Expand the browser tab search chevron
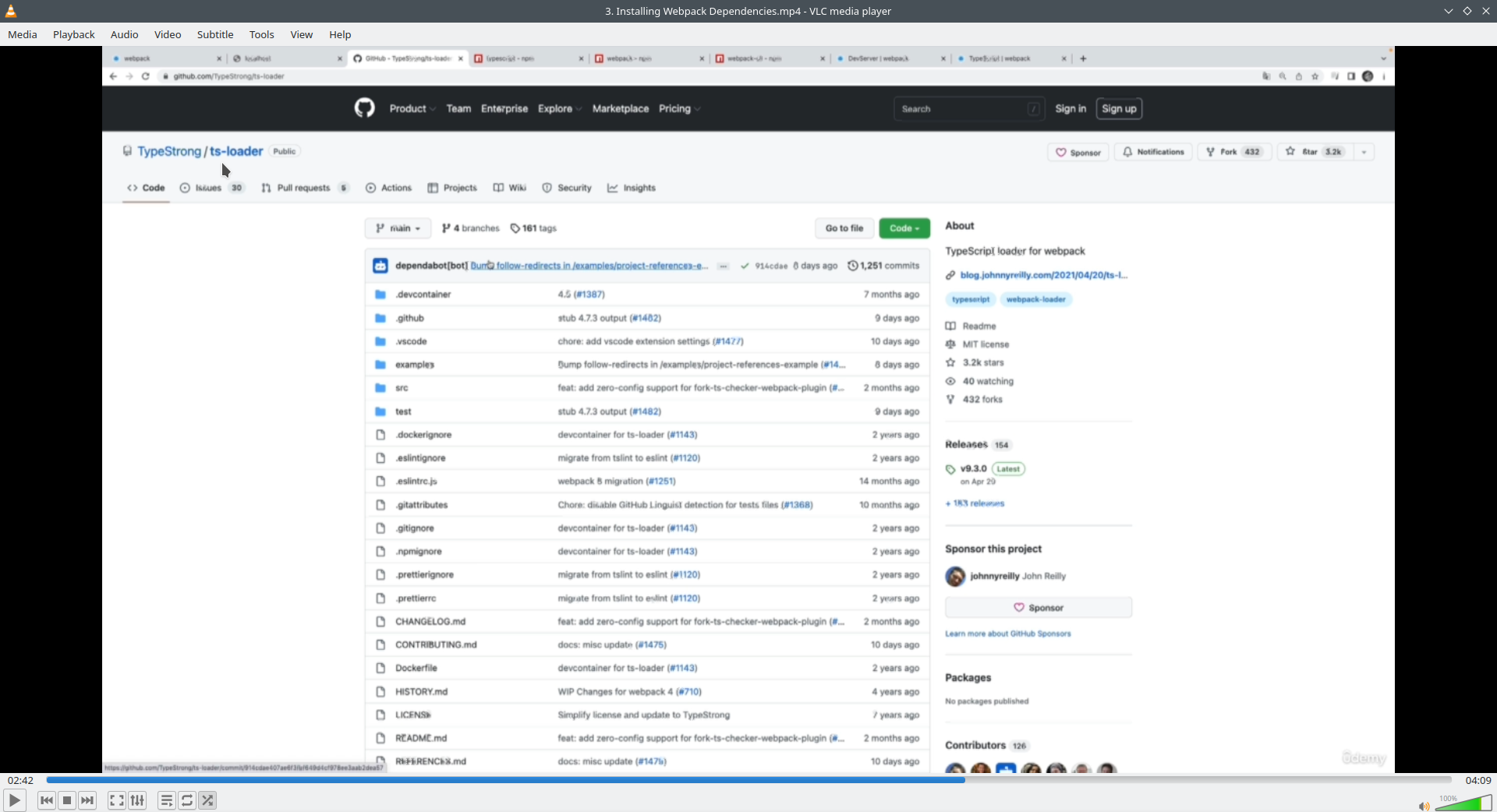The image size is (1497, 812). [x=1384, y=58]
